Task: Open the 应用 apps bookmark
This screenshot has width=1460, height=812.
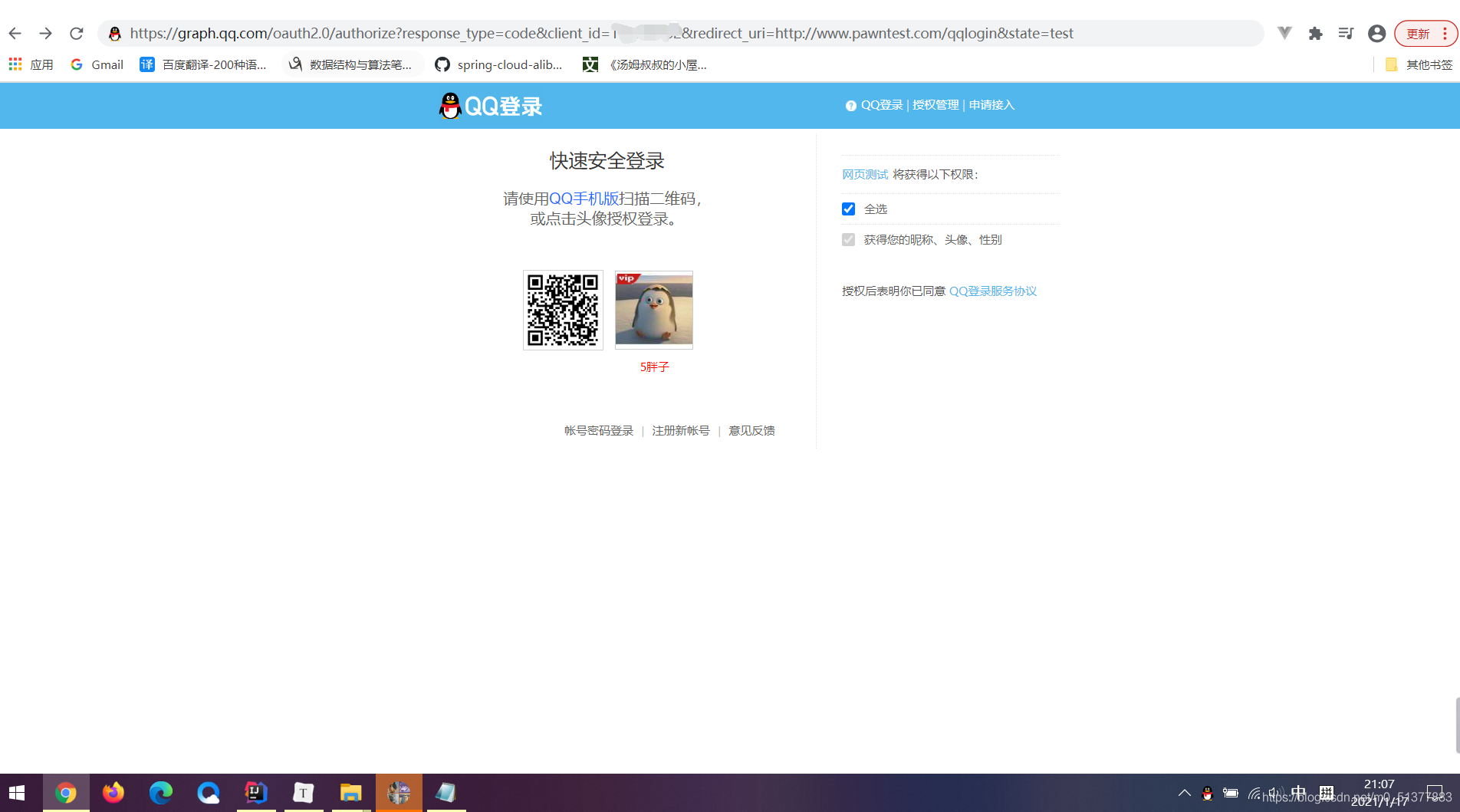Action: tap(31, 64)
